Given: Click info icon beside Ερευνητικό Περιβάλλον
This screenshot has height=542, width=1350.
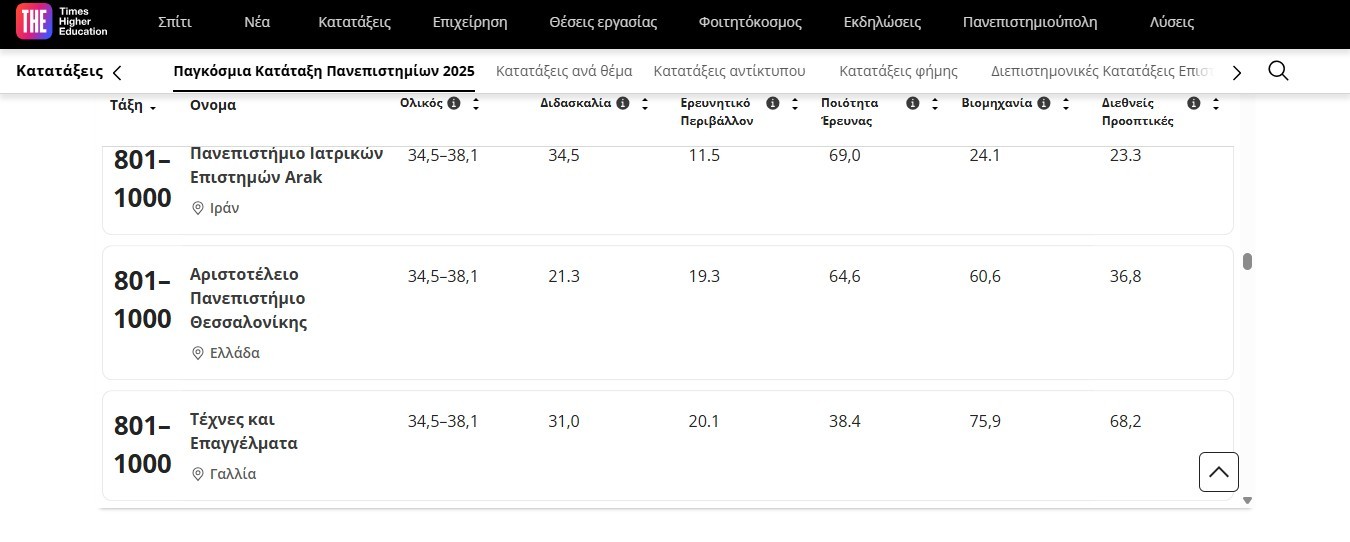Looking at the screenshot, I should [x=772, y=103].
